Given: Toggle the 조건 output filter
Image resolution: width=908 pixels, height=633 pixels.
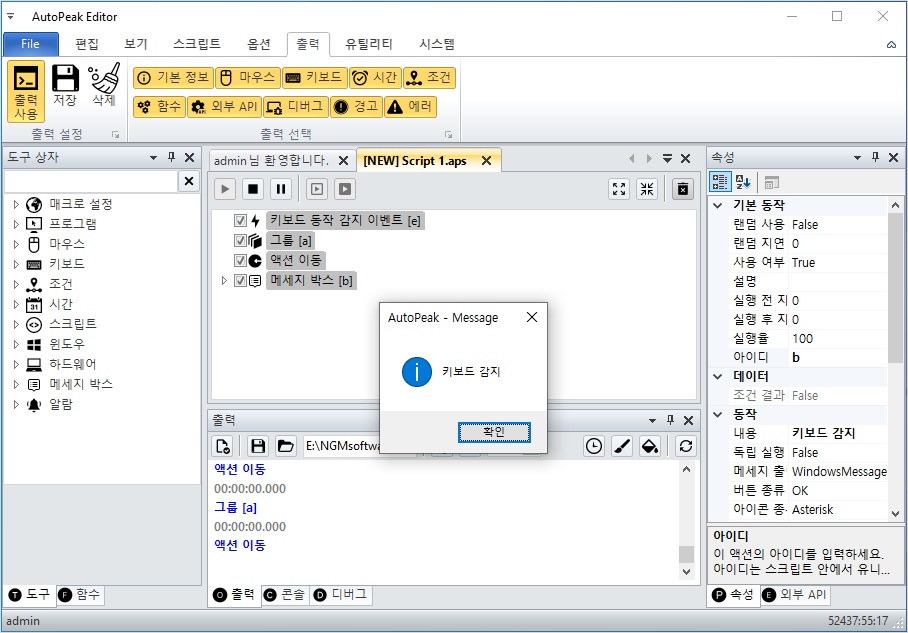Looking at the screenshot, I should 429,78.
